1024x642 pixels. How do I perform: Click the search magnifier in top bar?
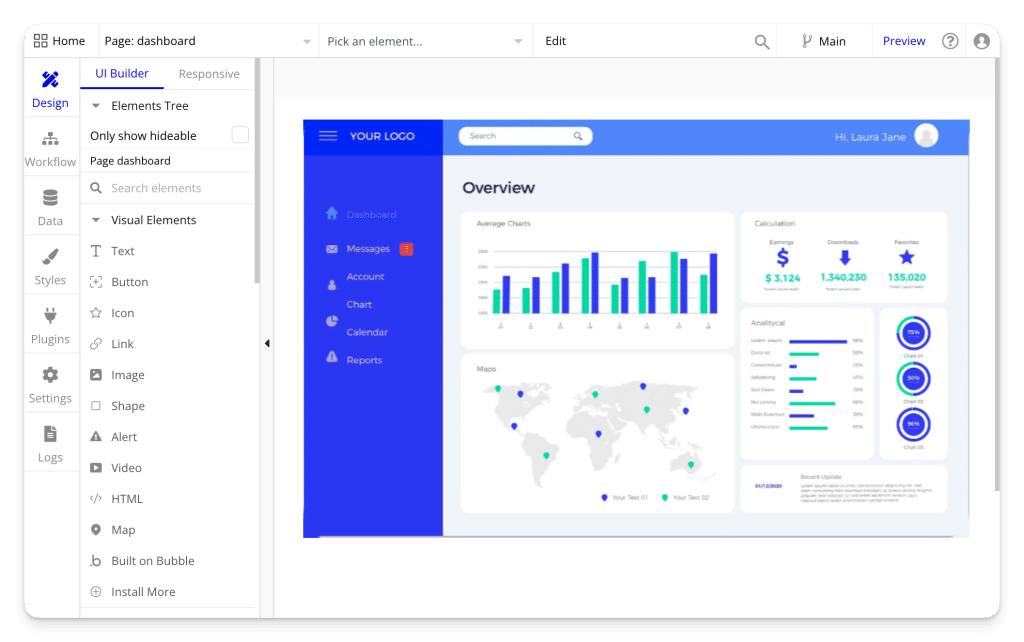[761, 42]
